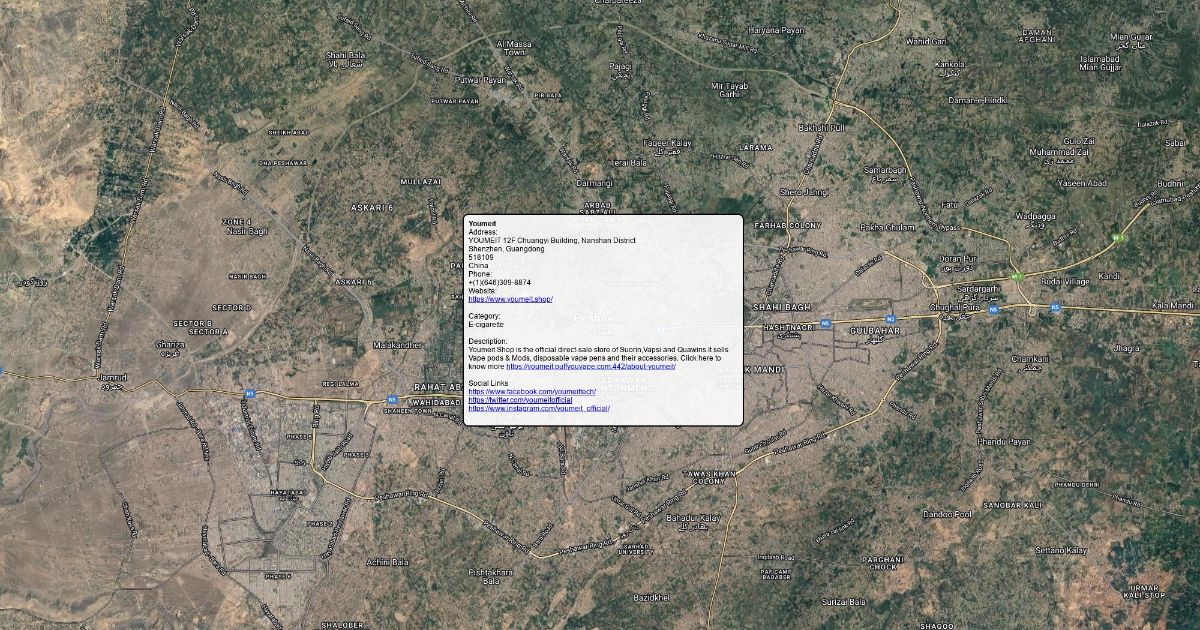Click the M-1 motorway shield near Doran Pur

tap(1017, 276)
